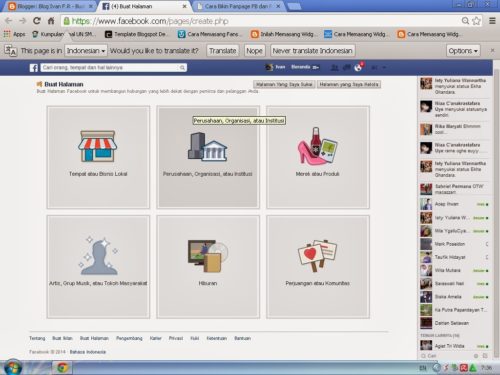500x375 pixels.
Task: Click the Pengembang footer link
Action: click(129, 338)
